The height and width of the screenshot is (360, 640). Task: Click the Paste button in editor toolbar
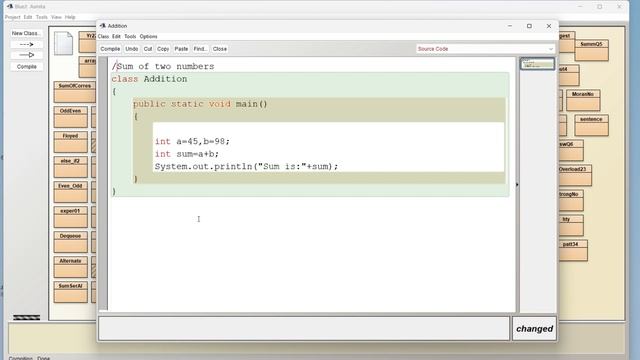(181, 49)
